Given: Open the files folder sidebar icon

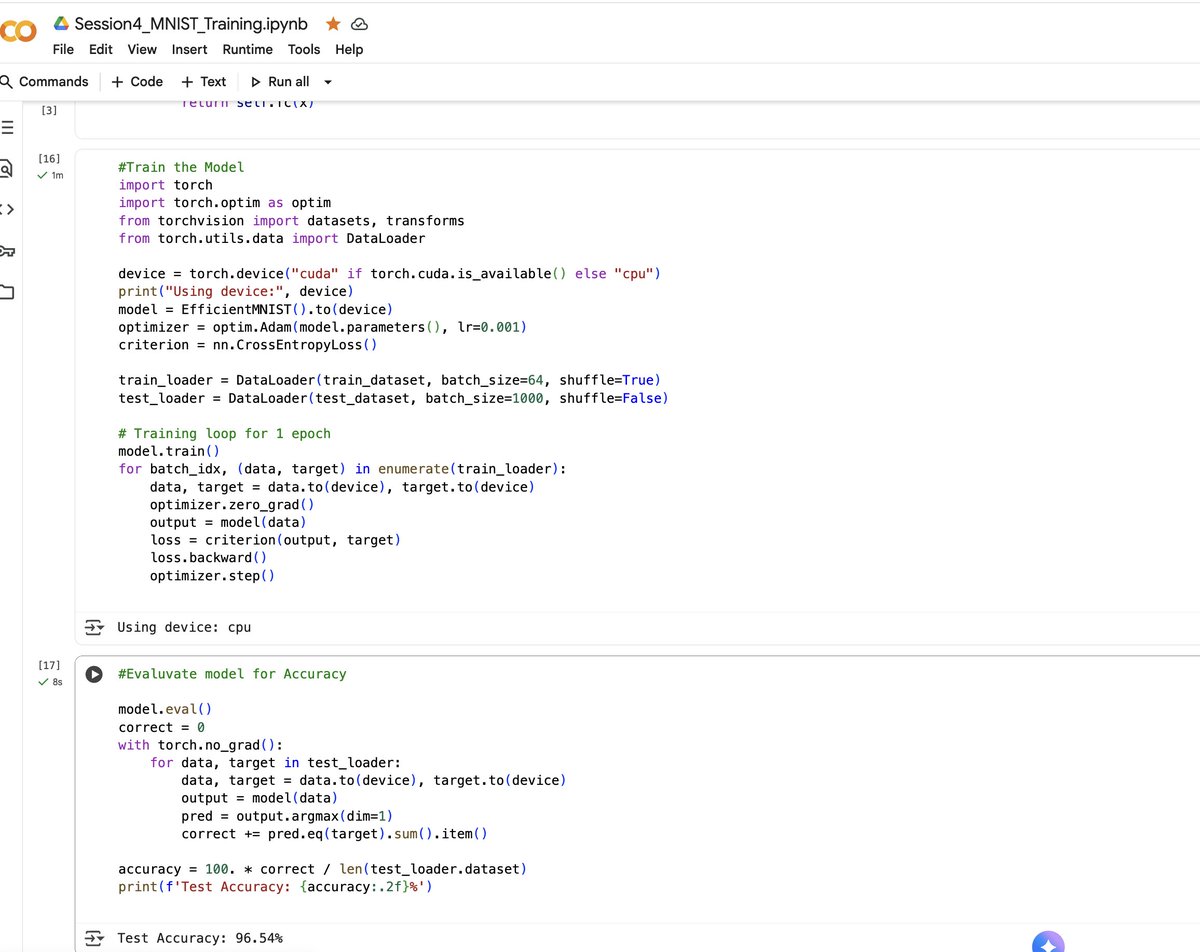Looking at the screenshot, I should pos(7,292).
